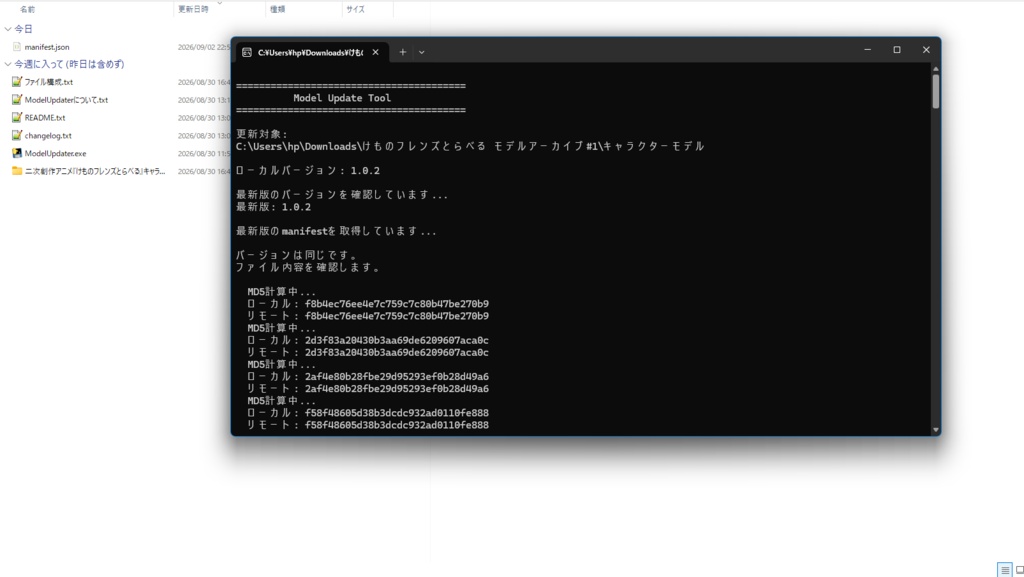Click the ファイル構成.txt file icon
Viewport: 1024px width, 577px height.
click(17, 82)
